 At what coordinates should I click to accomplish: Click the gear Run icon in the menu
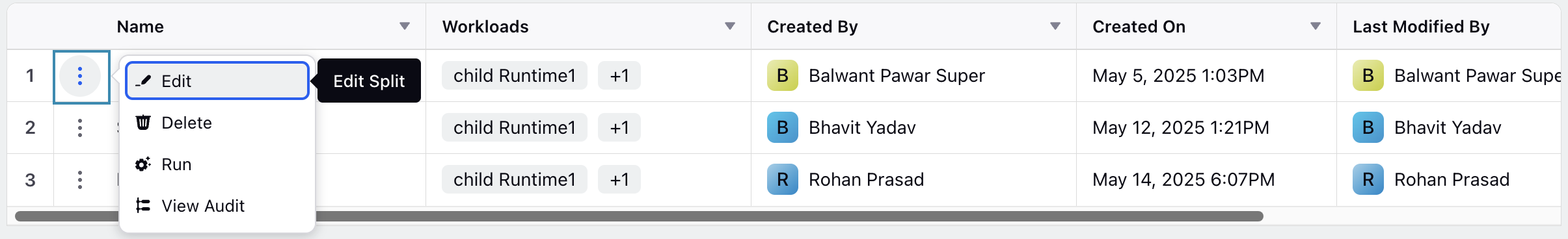[143, 164]
